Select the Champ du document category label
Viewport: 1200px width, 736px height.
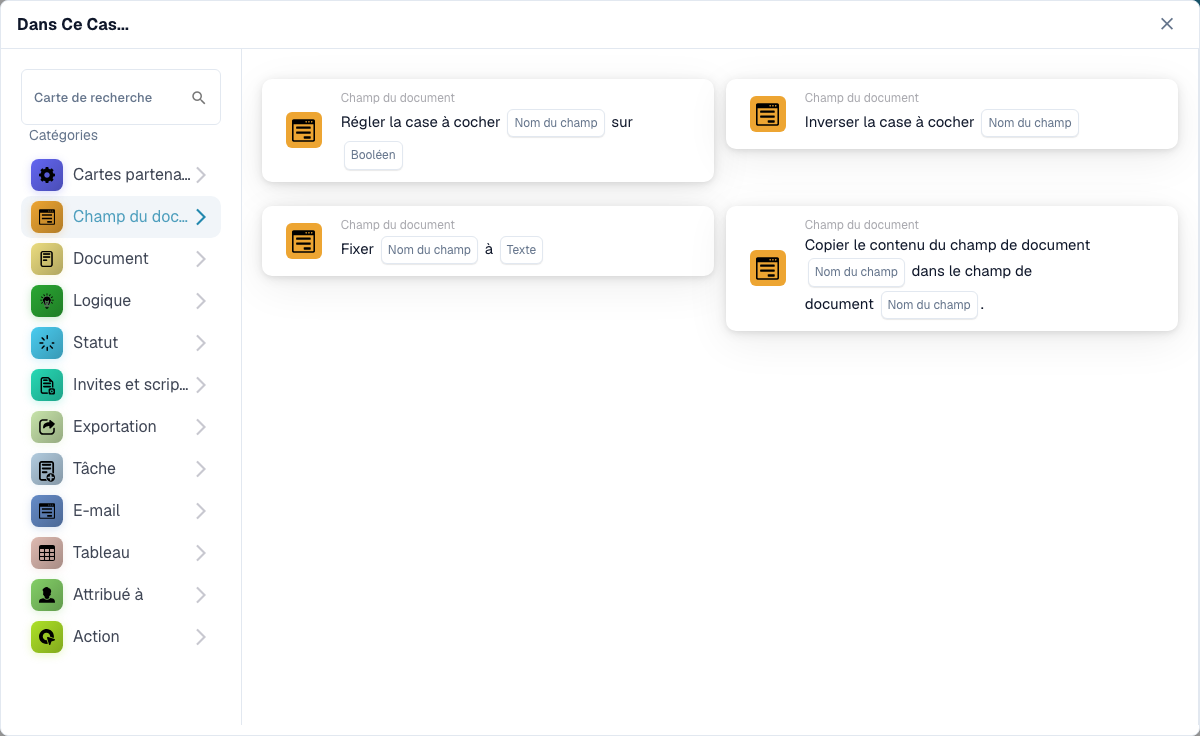(130, 217)
